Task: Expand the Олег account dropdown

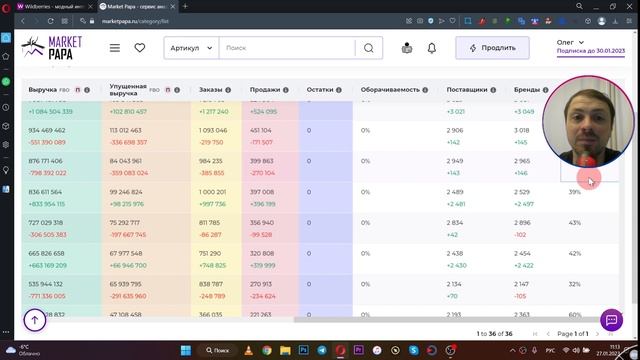Action: click(x=570, y=42)
